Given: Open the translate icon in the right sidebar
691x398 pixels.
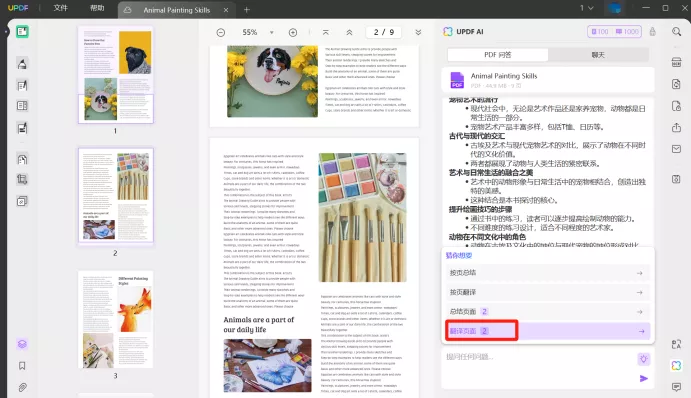Looking at the screenshot, I should [676, 344].
